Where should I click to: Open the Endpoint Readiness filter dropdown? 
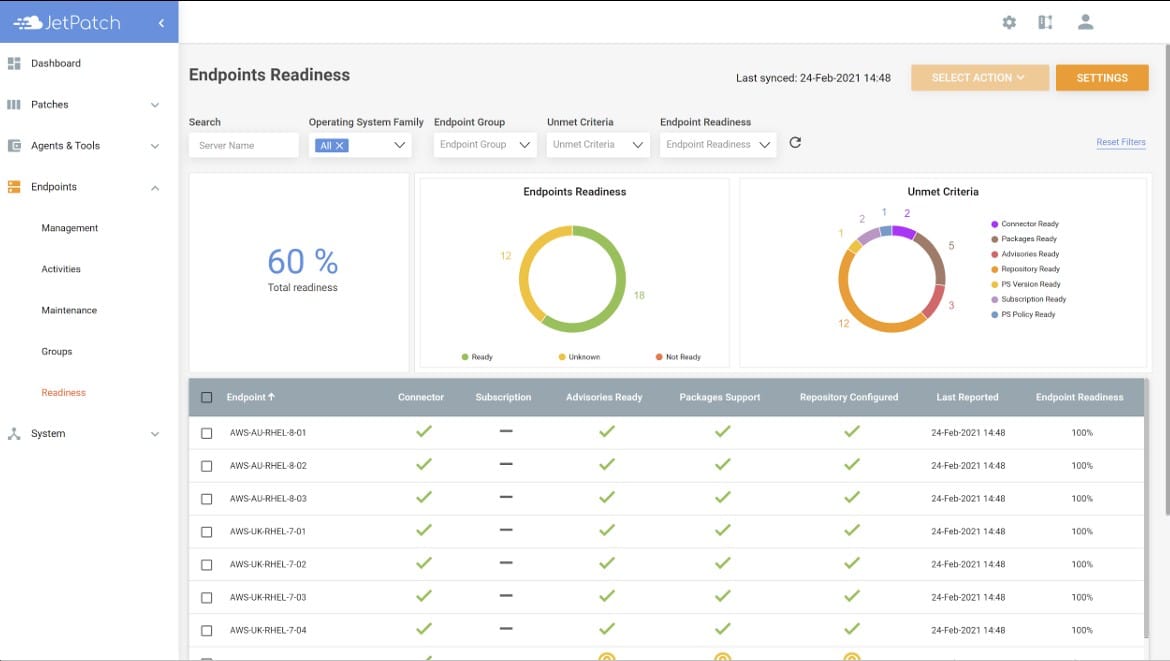(x=718, y=145)
